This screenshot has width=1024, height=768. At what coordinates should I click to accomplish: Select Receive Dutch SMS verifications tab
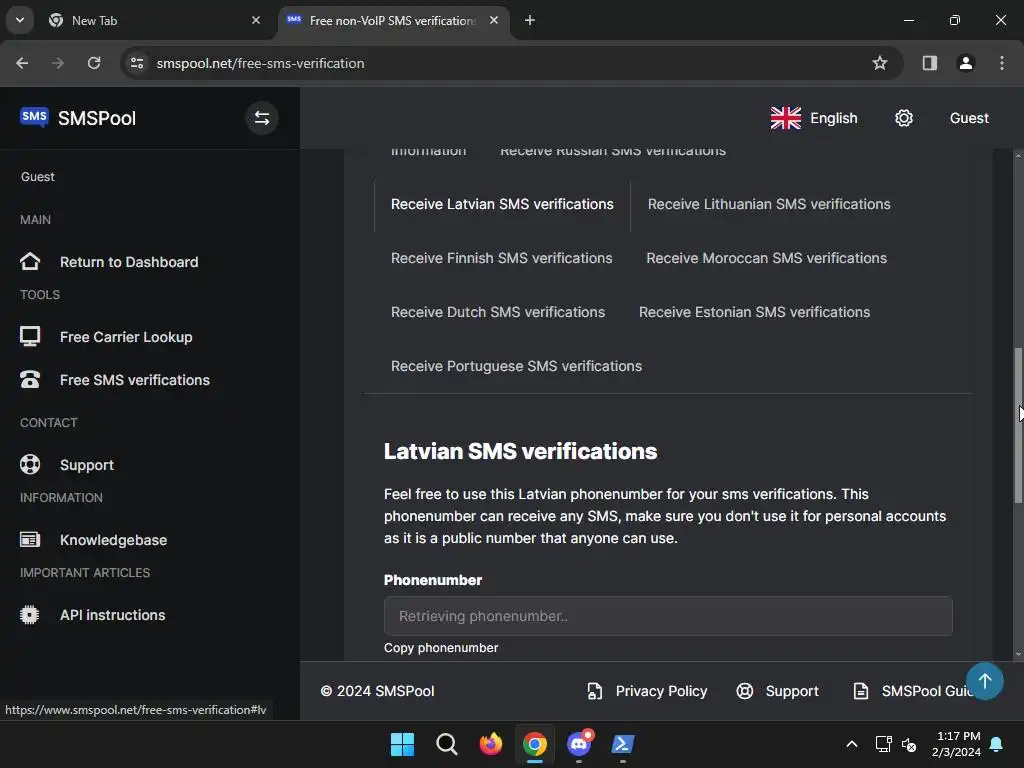498,312
